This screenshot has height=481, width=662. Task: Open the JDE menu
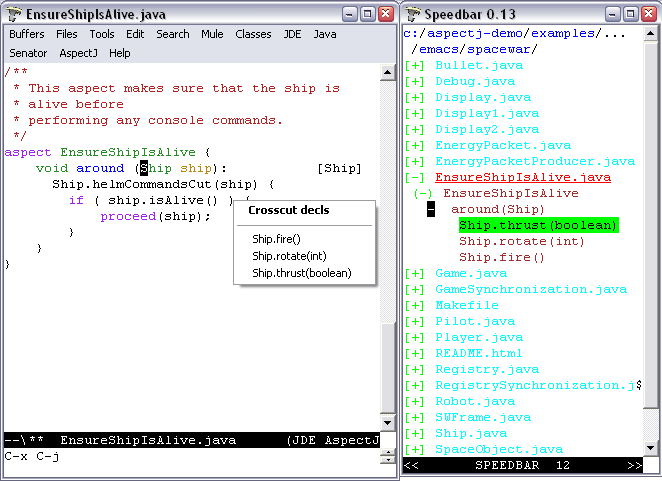point(292,34)
